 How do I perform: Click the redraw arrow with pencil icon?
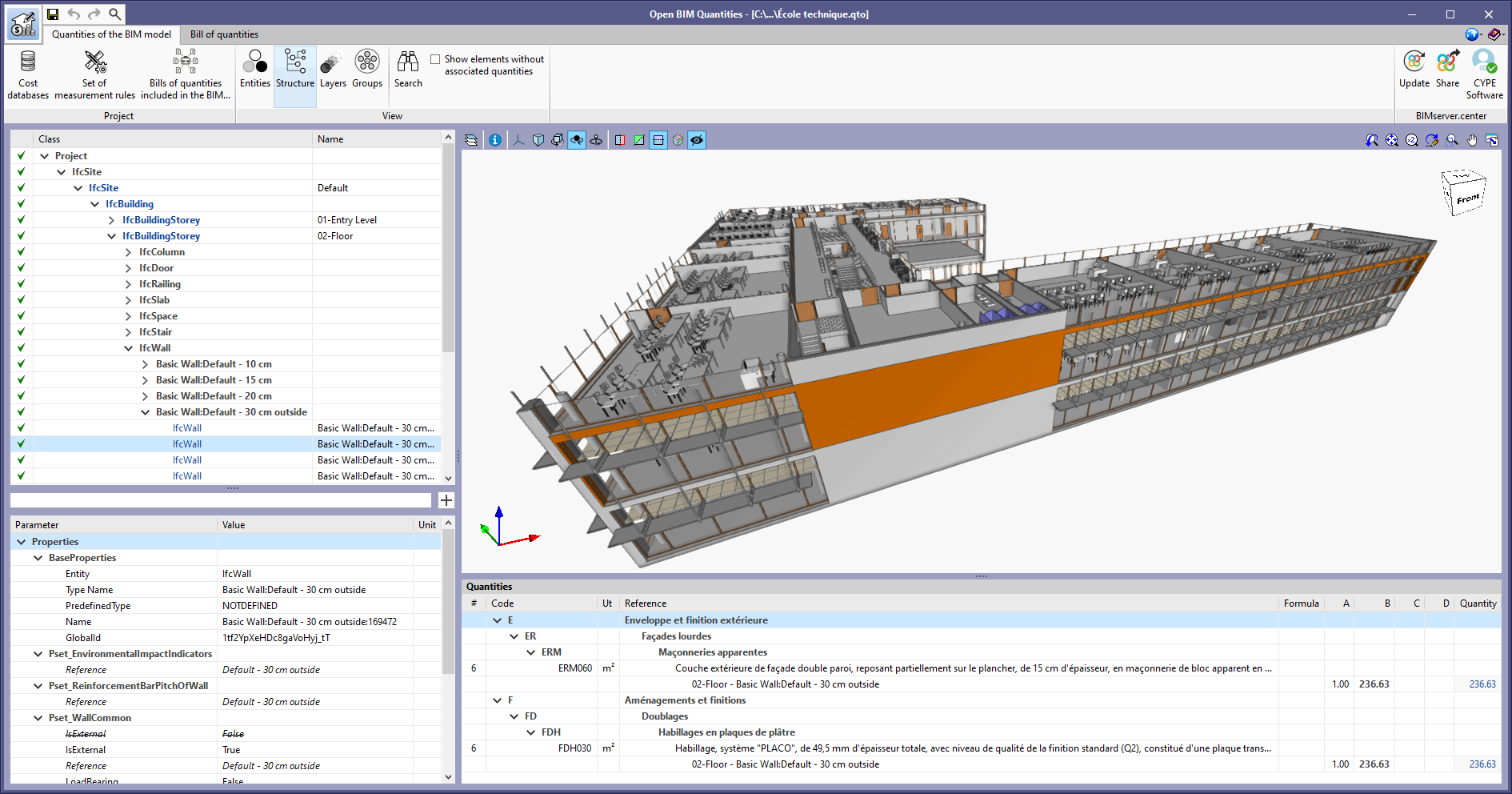(x=1432, y=140)
